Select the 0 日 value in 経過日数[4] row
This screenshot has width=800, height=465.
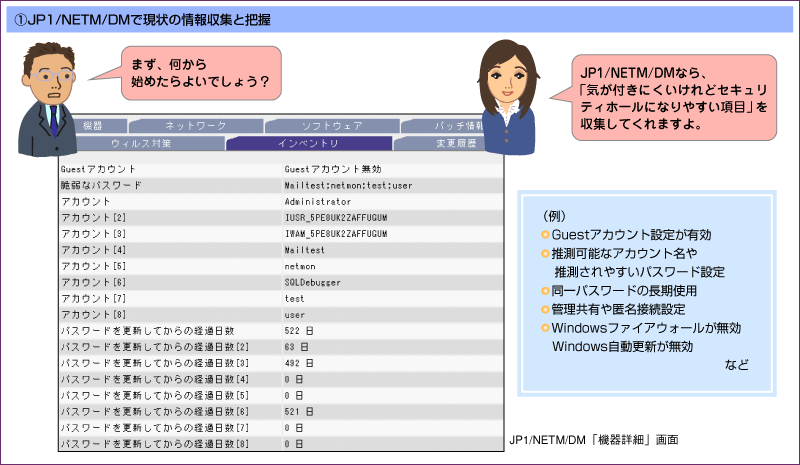pos(293,379)
